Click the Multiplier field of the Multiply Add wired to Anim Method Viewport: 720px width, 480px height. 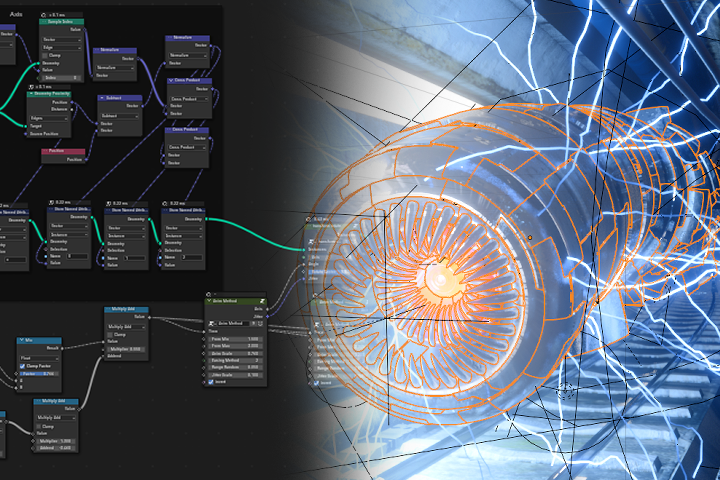click(126, 349)
